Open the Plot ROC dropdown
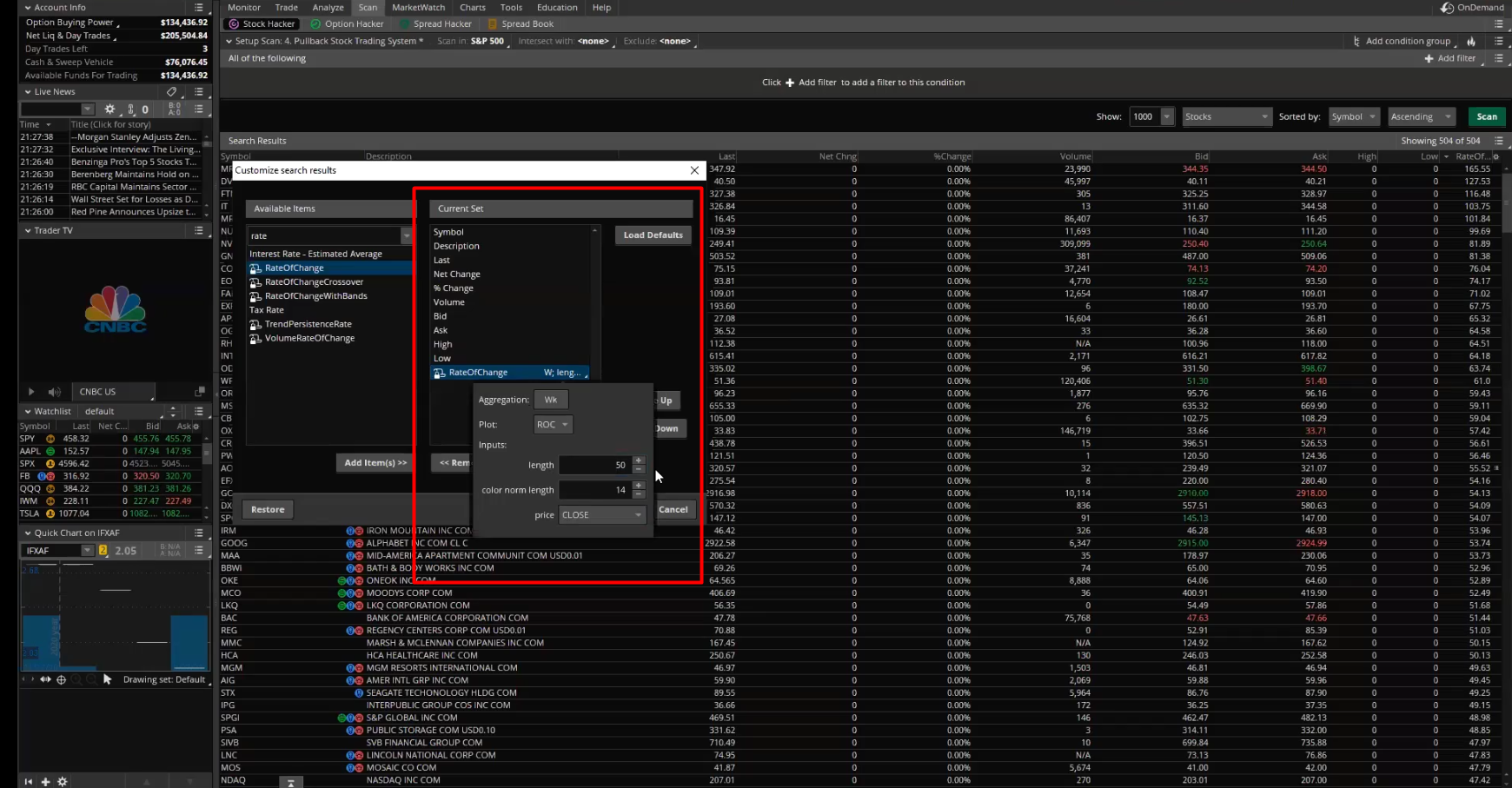 point(553,425)
